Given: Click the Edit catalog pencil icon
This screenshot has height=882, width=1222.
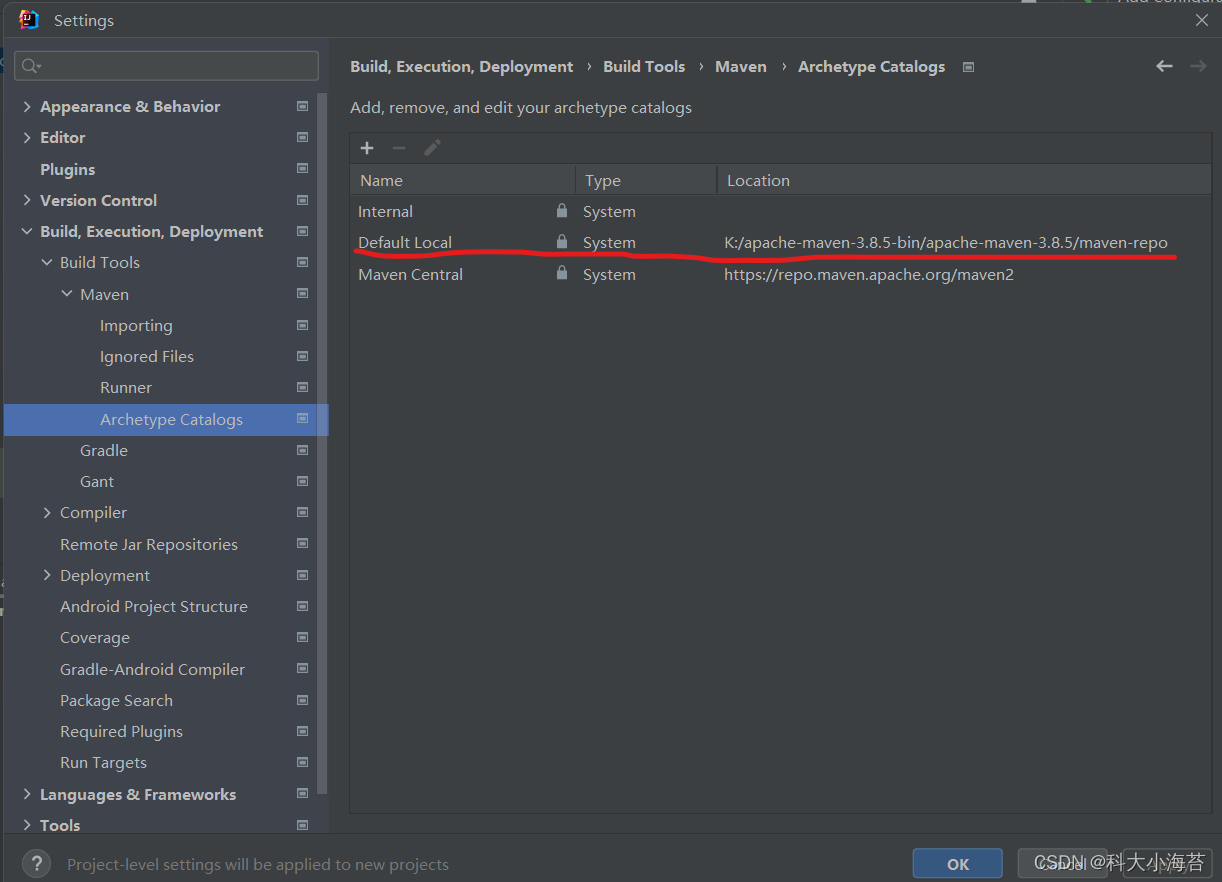Looking at the screenshot, I should point(432,148).
